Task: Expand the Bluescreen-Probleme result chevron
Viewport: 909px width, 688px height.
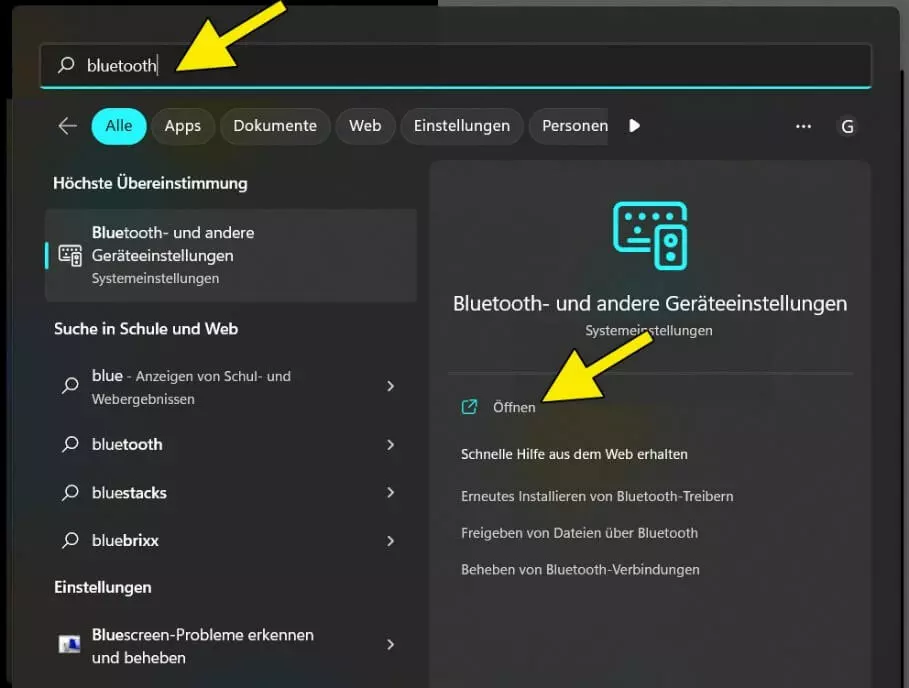Action: click(390, 645)
